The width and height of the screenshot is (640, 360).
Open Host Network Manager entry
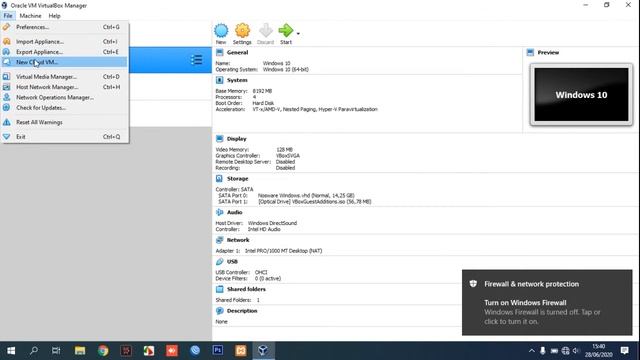coord(64,87)
